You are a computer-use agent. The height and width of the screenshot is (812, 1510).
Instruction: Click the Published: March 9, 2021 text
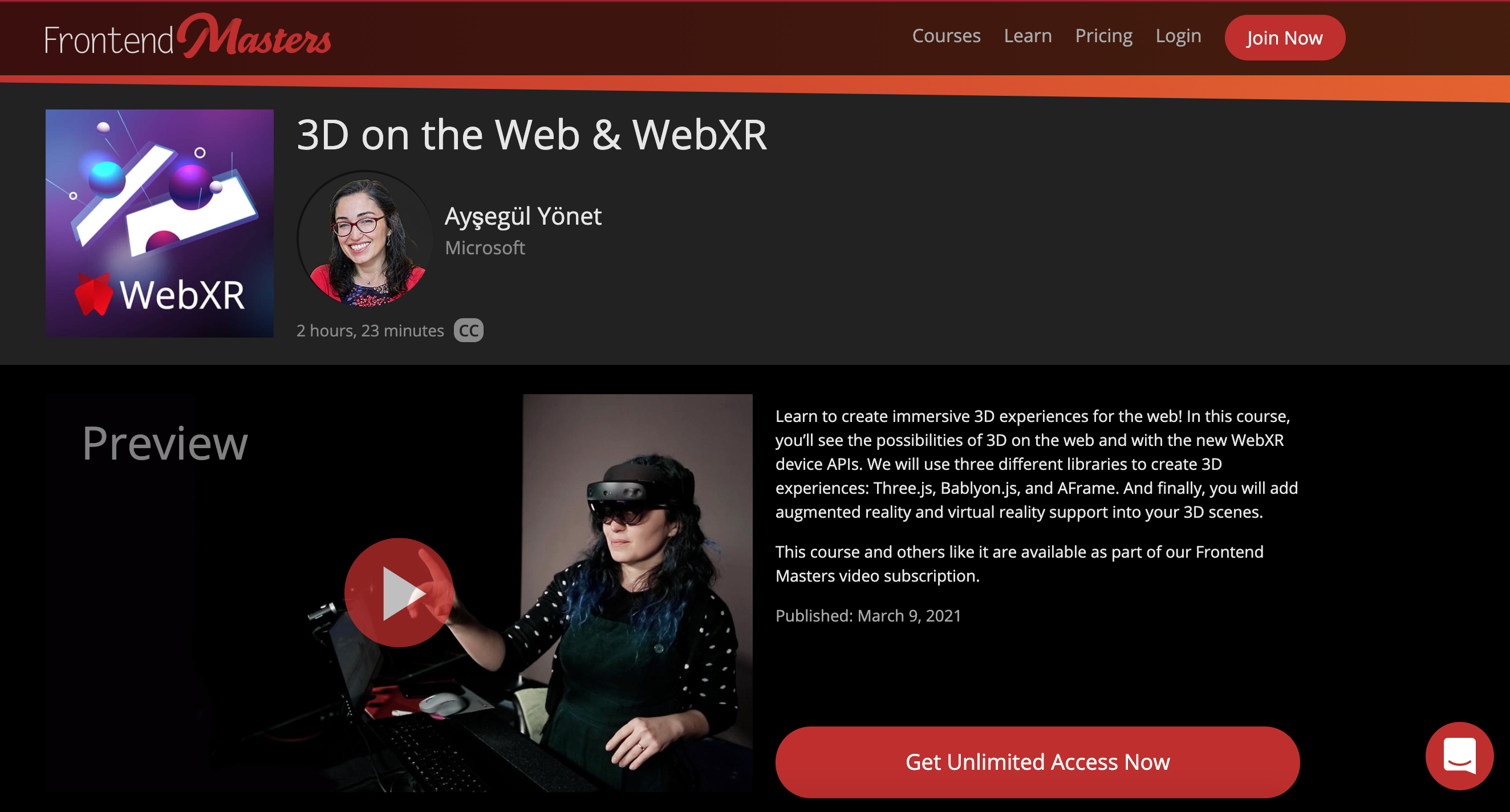[x=868, y=616]
